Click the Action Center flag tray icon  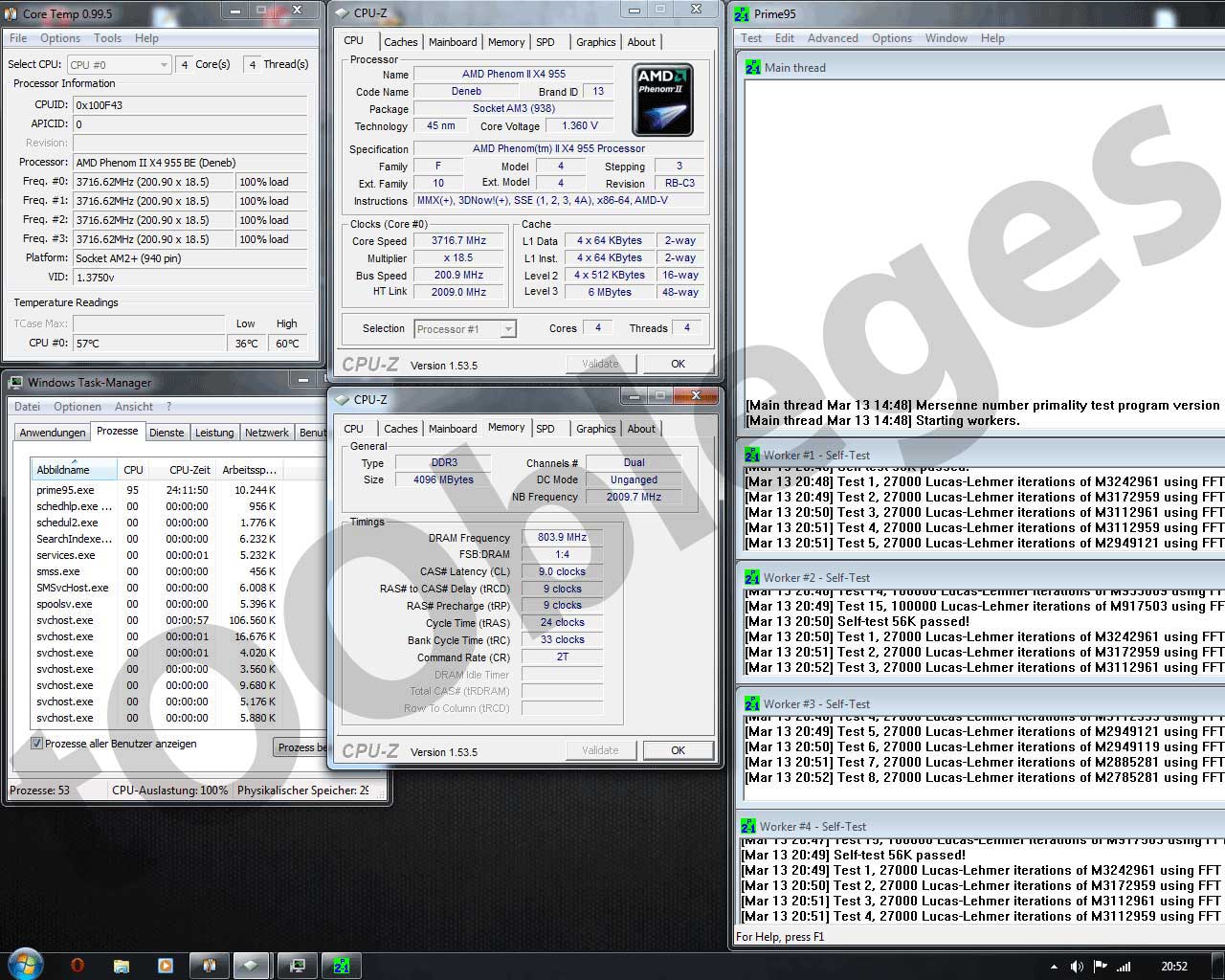(x=1100, y=967)
